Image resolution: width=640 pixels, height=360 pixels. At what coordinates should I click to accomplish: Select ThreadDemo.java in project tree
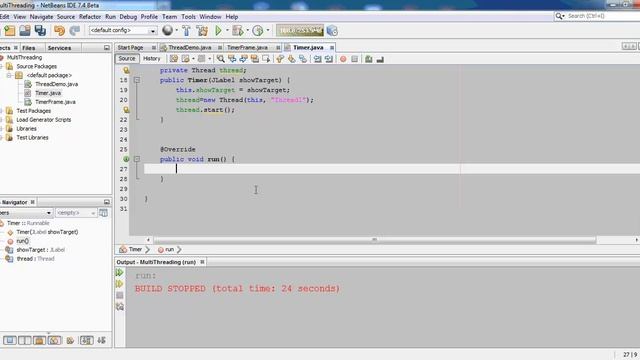(56, 84)
